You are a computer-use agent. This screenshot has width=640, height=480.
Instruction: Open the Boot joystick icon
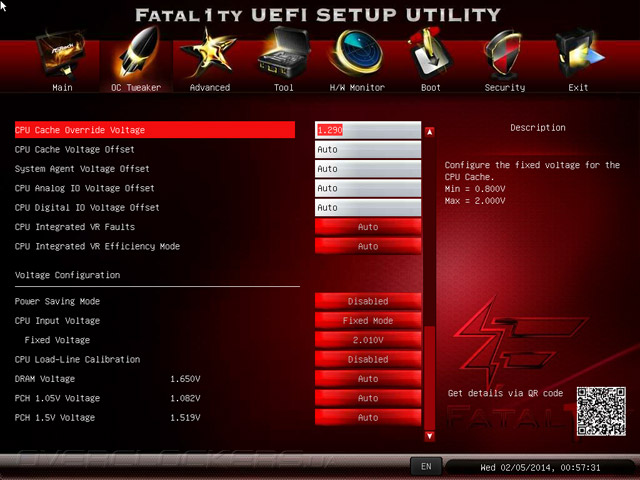pos(430,54)
